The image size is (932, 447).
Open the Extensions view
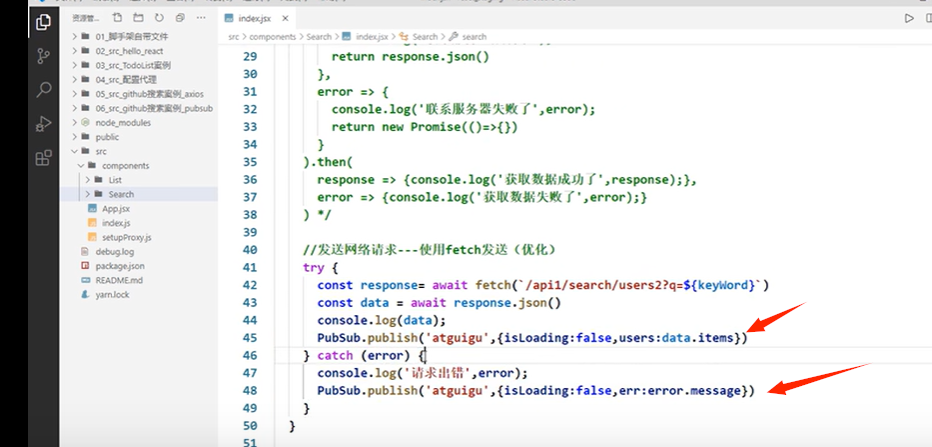coord(43,158)
